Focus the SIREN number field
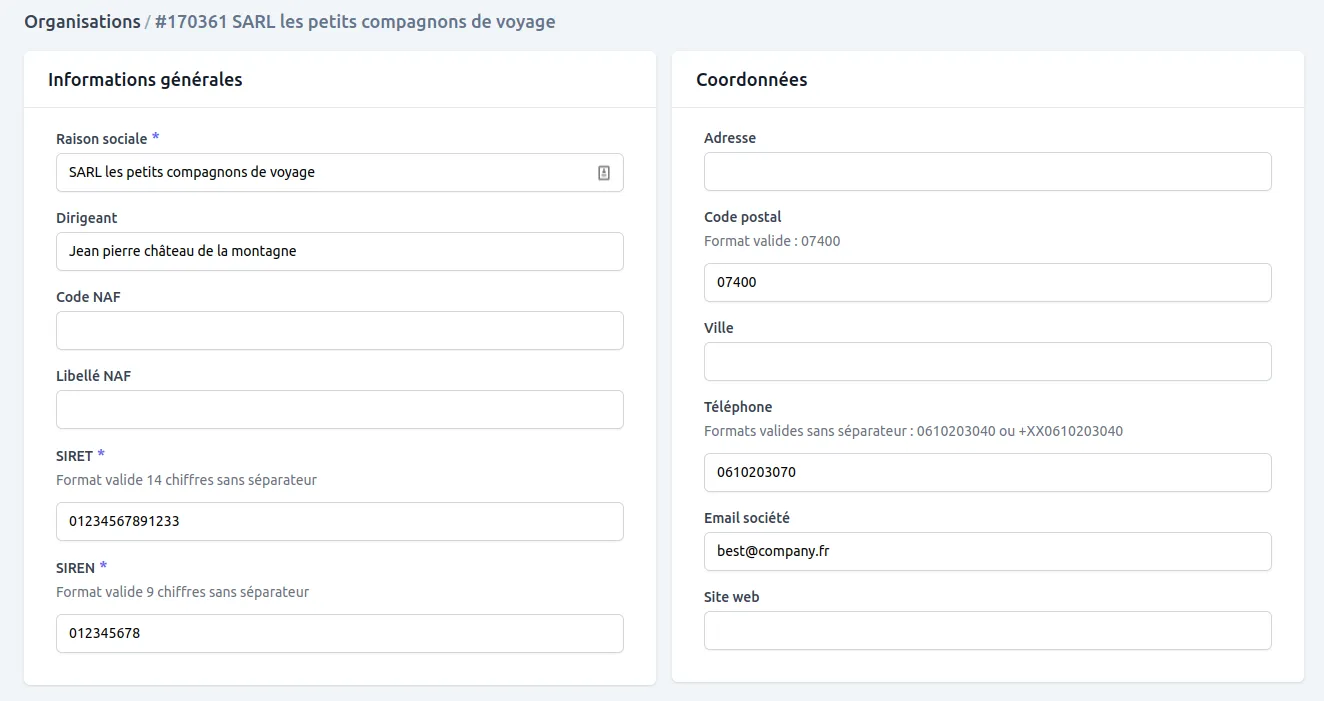 [x=339, y=634]
